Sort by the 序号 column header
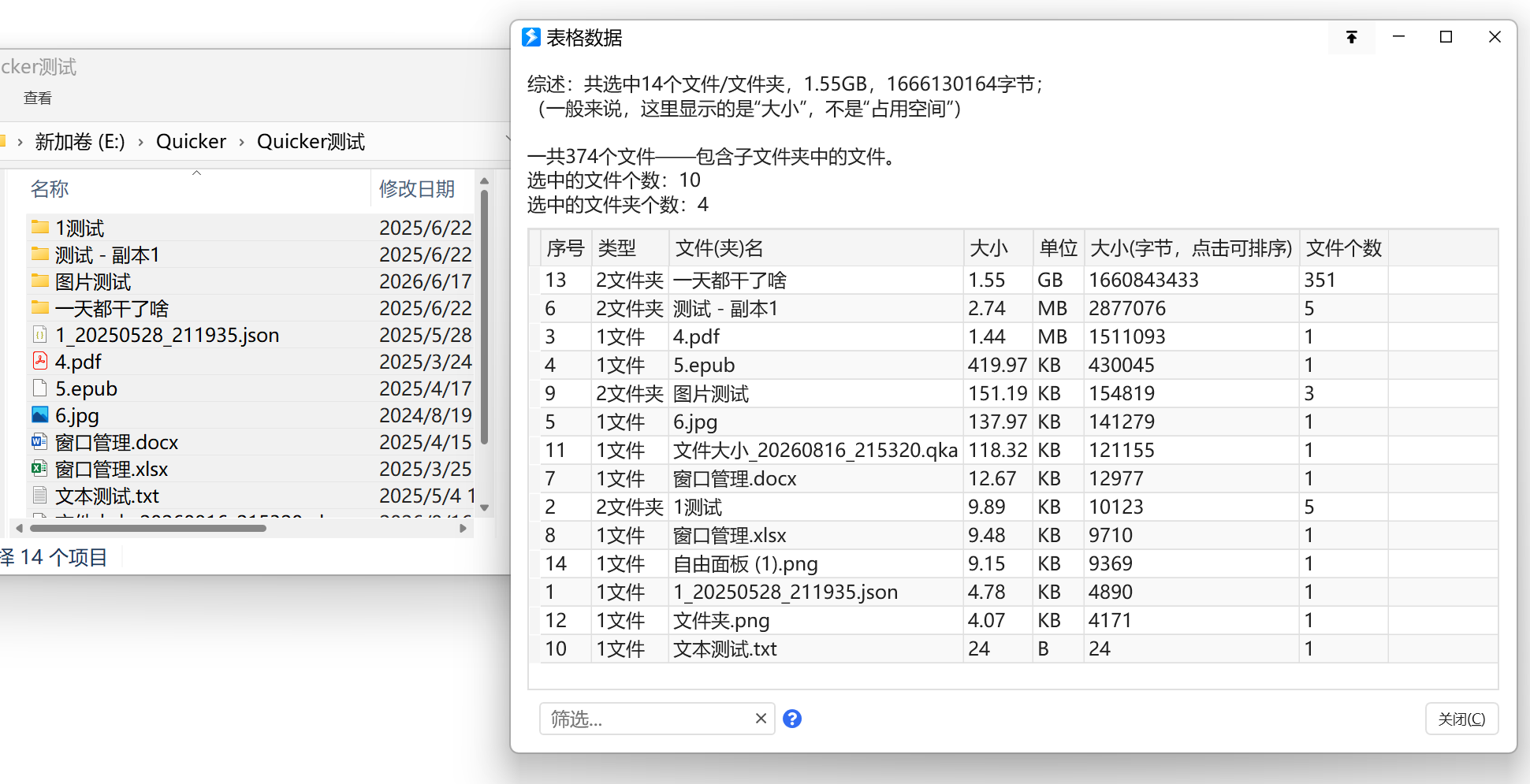The image size is (1530, 784). pyautogui.click(x=566, y=248)
